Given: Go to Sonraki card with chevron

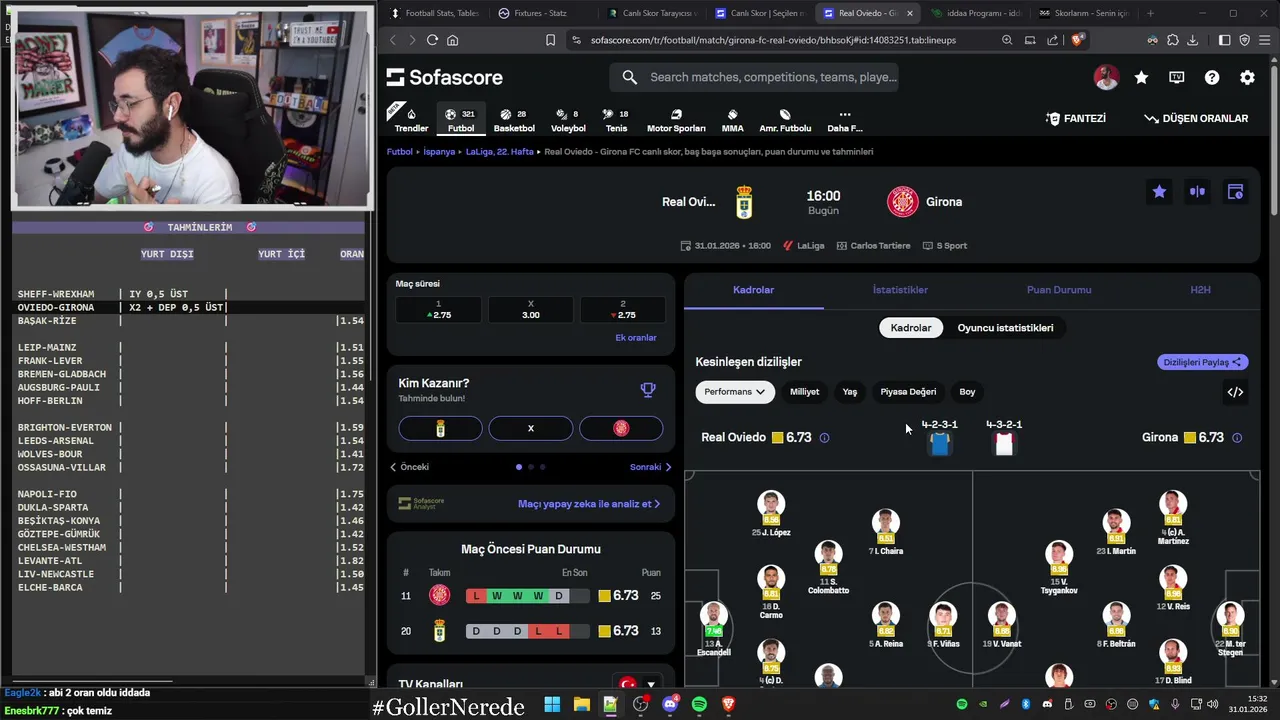Looking at the screenshot, I should (651, 467).
